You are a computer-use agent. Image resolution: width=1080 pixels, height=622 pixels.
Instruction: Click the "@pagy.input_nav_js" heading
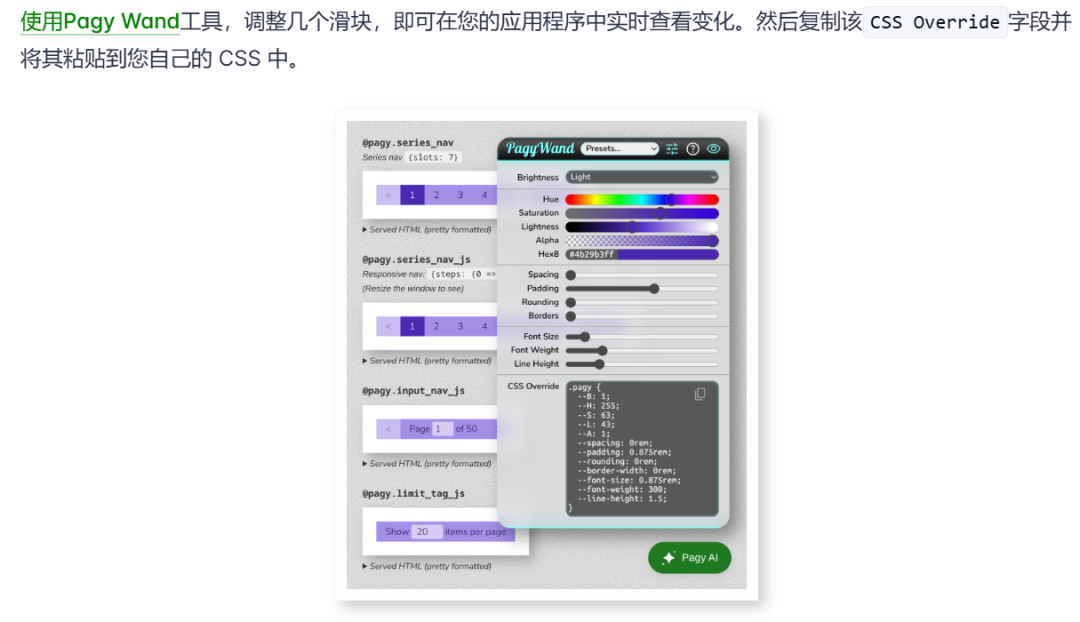point(413,391)
